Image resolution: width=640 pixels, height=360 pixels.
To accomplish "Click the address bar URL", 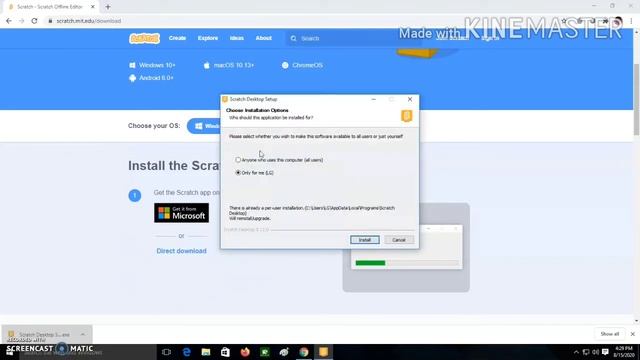I will click(89, 21).
